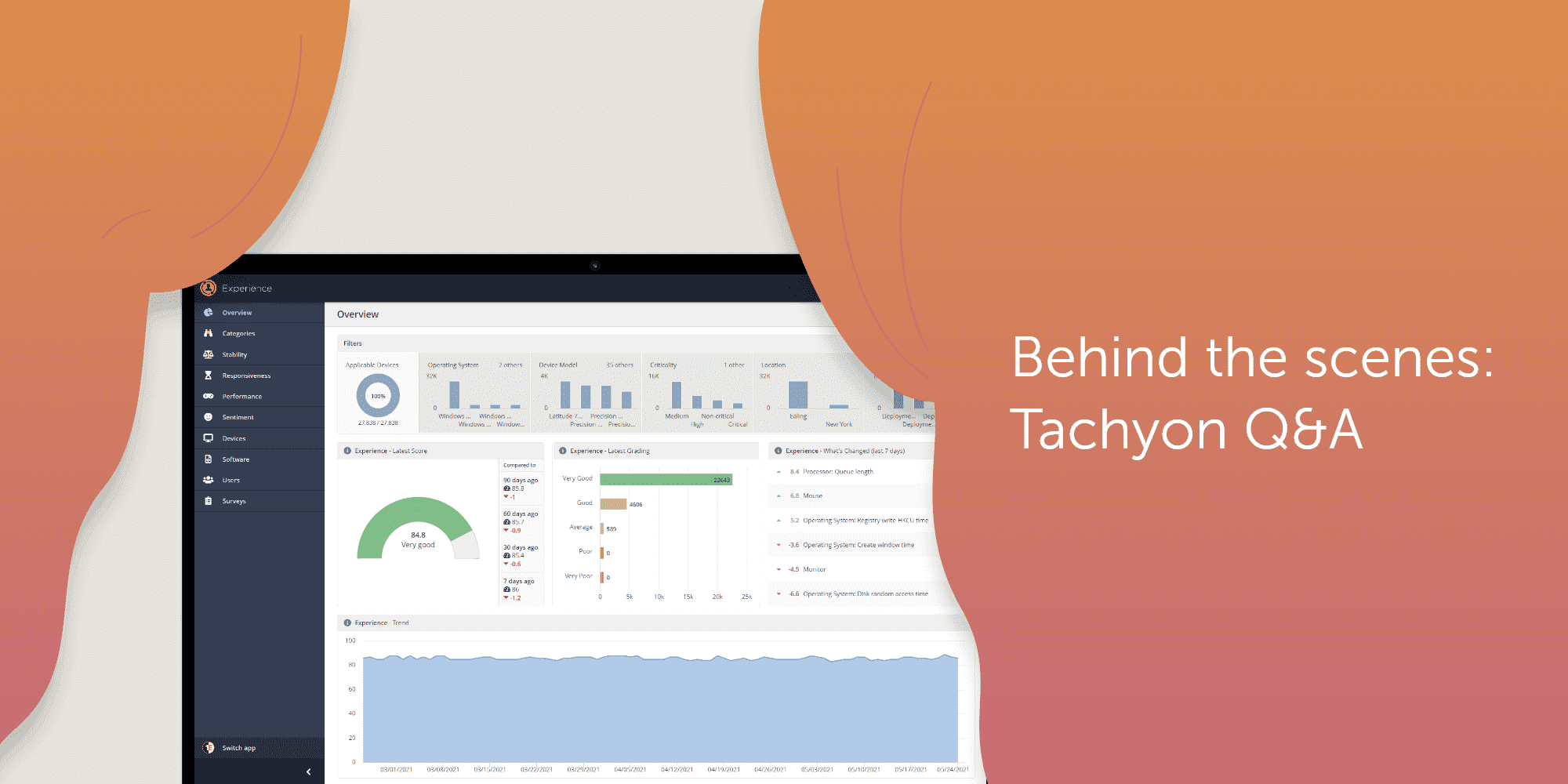The image size is (1568, 784).
Task: Click the Surveys clipboard icon
Action: coord(209,501)
